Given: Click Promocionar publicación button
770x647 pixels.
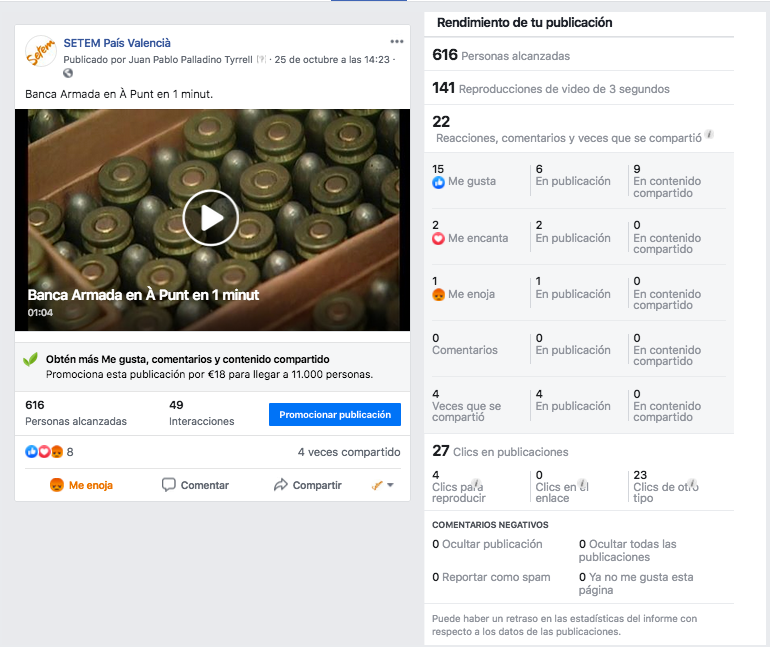Looking at the screenshot, I should pos(334,414).
